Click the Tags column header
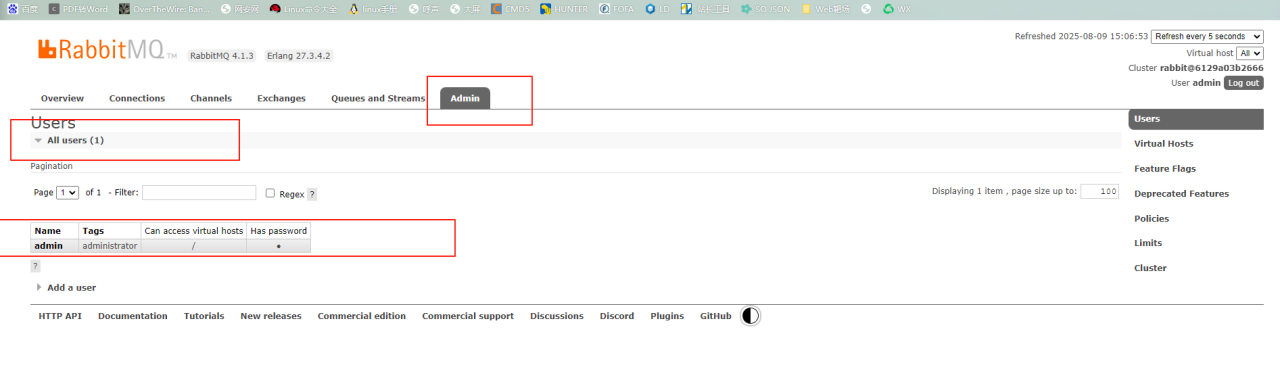The width and height of the screenshot is (1280, 386). (x=110, y=231)
